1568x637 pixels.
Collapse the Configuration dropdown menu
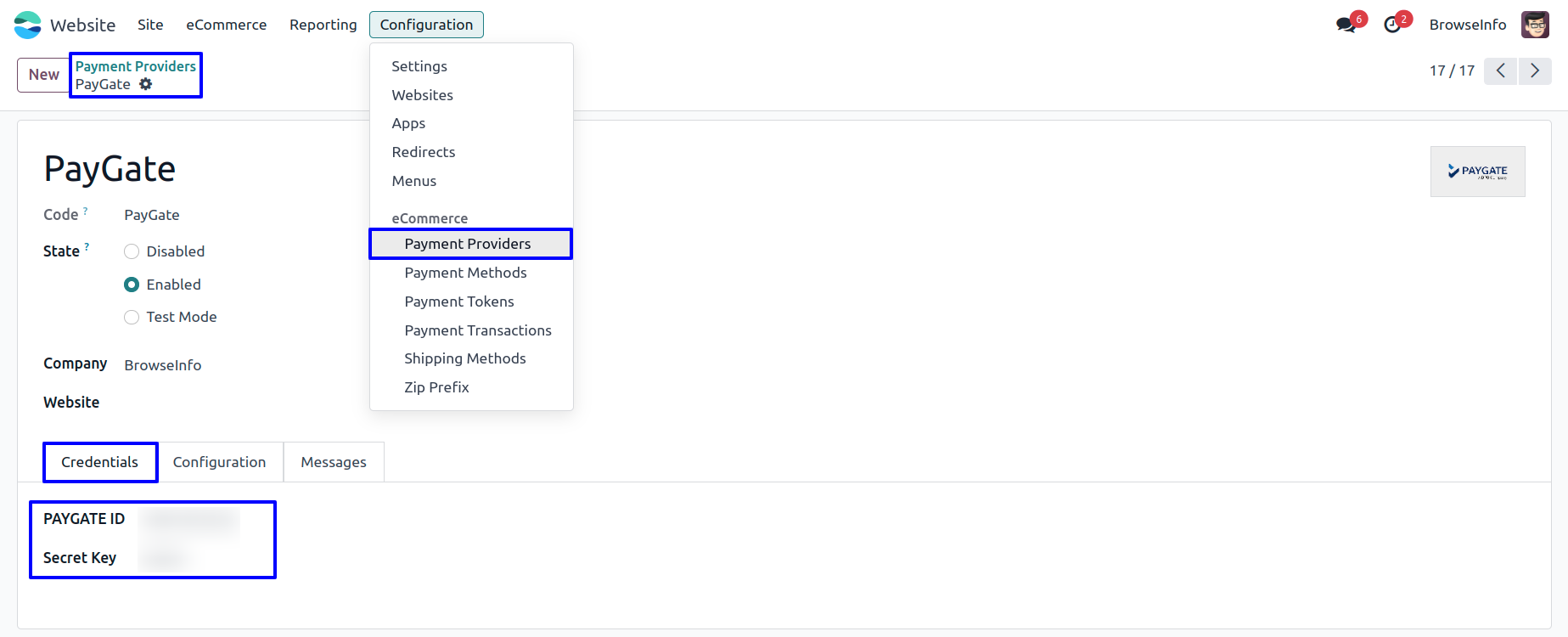point(426,25)
